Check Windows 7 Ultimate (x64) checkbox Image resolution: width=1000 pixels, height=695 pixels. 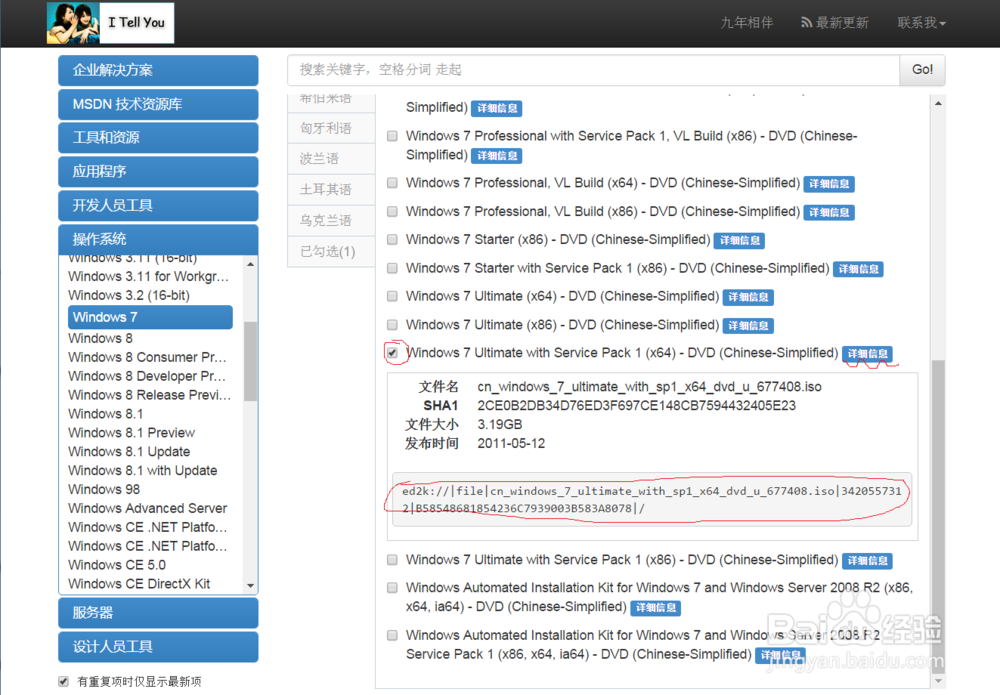tap(392, 296)
